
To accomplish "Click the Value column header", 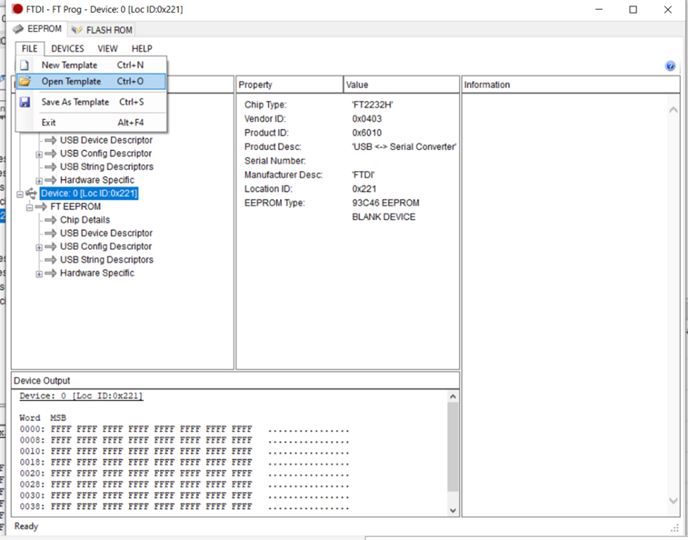I will (401, 85).
